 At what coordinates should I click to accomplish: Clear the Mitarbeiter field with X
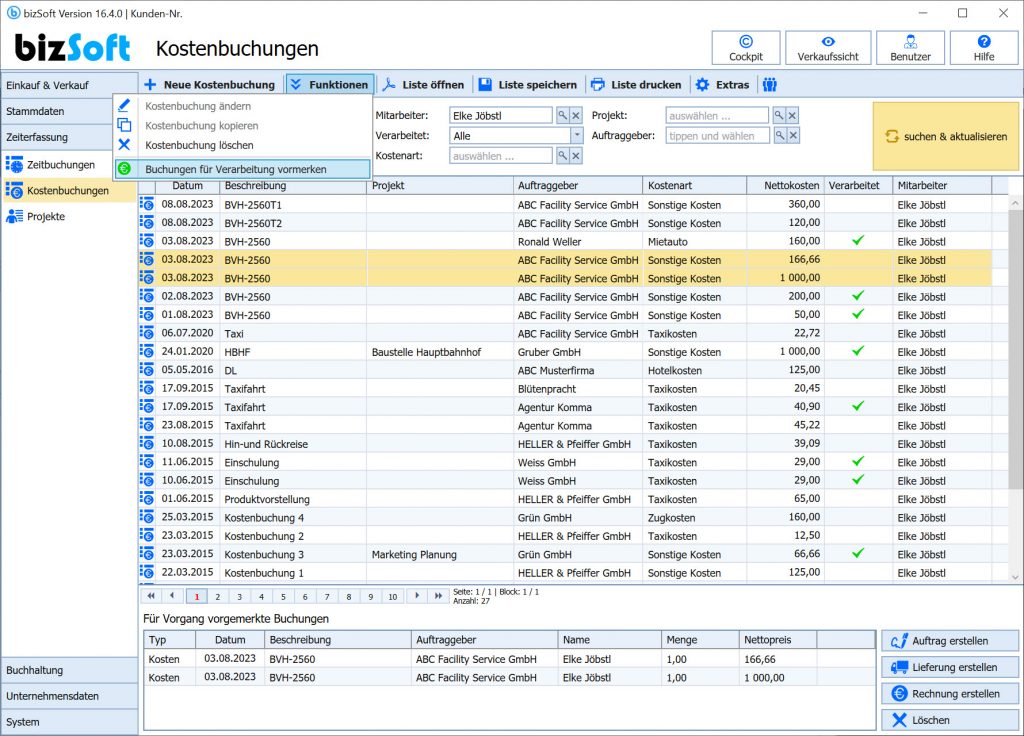point(576,116)
